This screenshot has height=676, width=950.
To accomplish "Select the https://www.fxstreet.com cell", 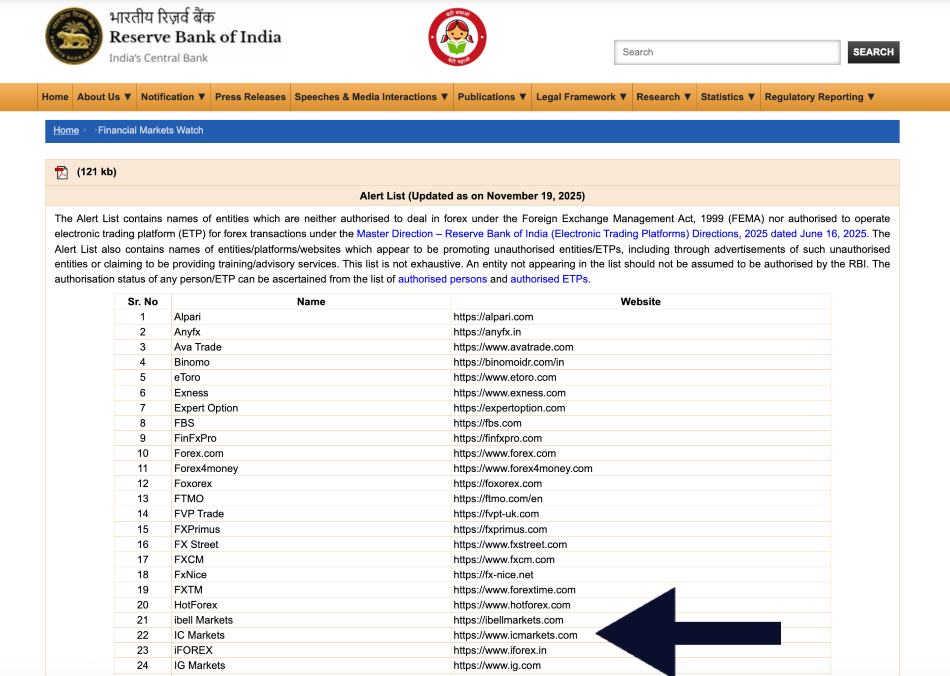I will point(640,545).
